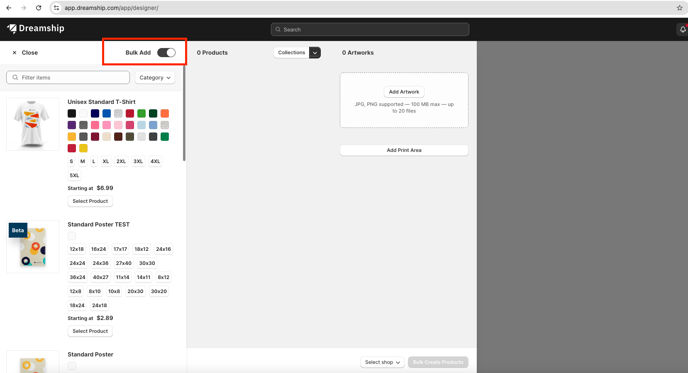Select poster size 8x10

click(95, 291)
